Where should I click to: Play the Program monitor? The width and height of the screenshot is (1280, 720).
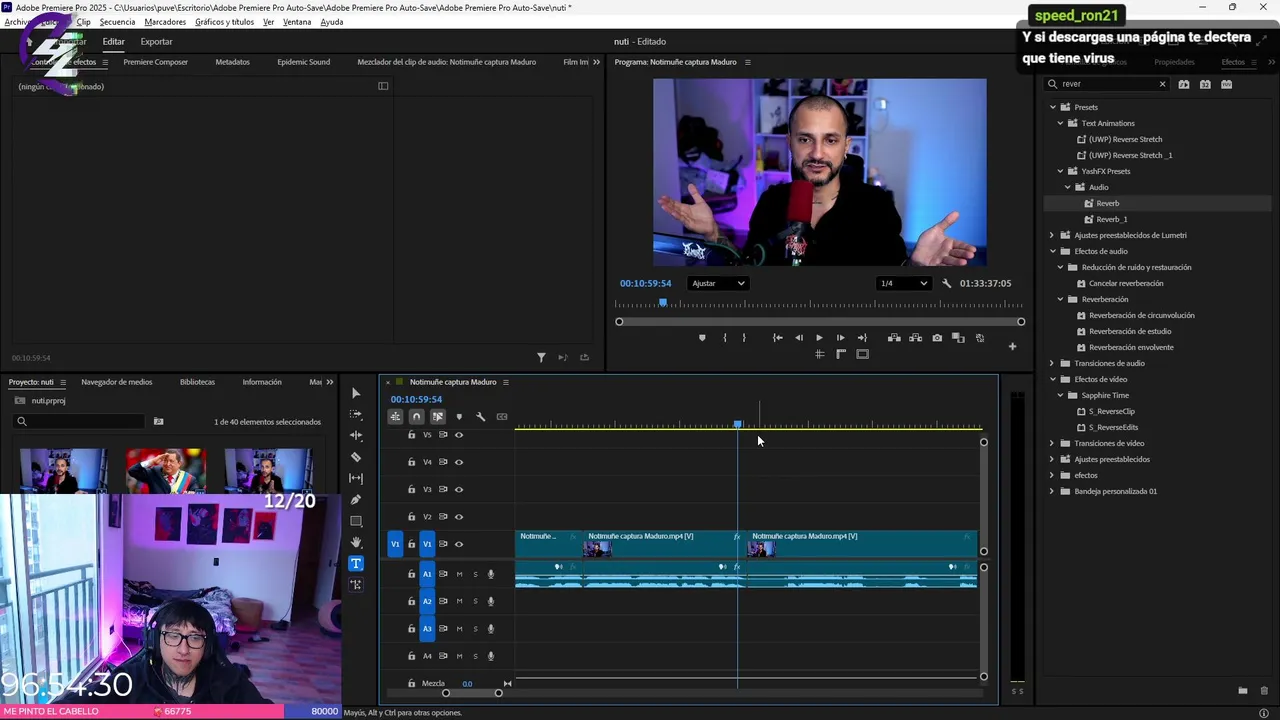coord(819,338)
